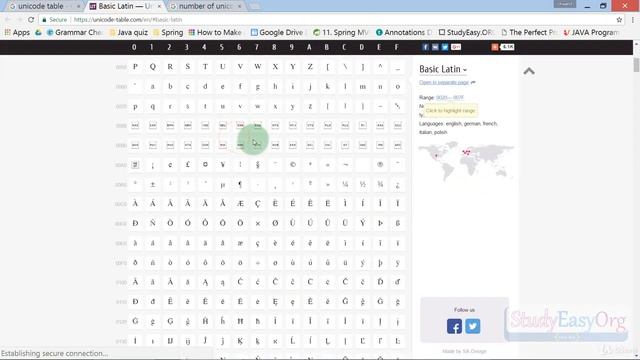Follow on Twitter in the Follow us box
640x360 pixels.
(x=473, y=326)
